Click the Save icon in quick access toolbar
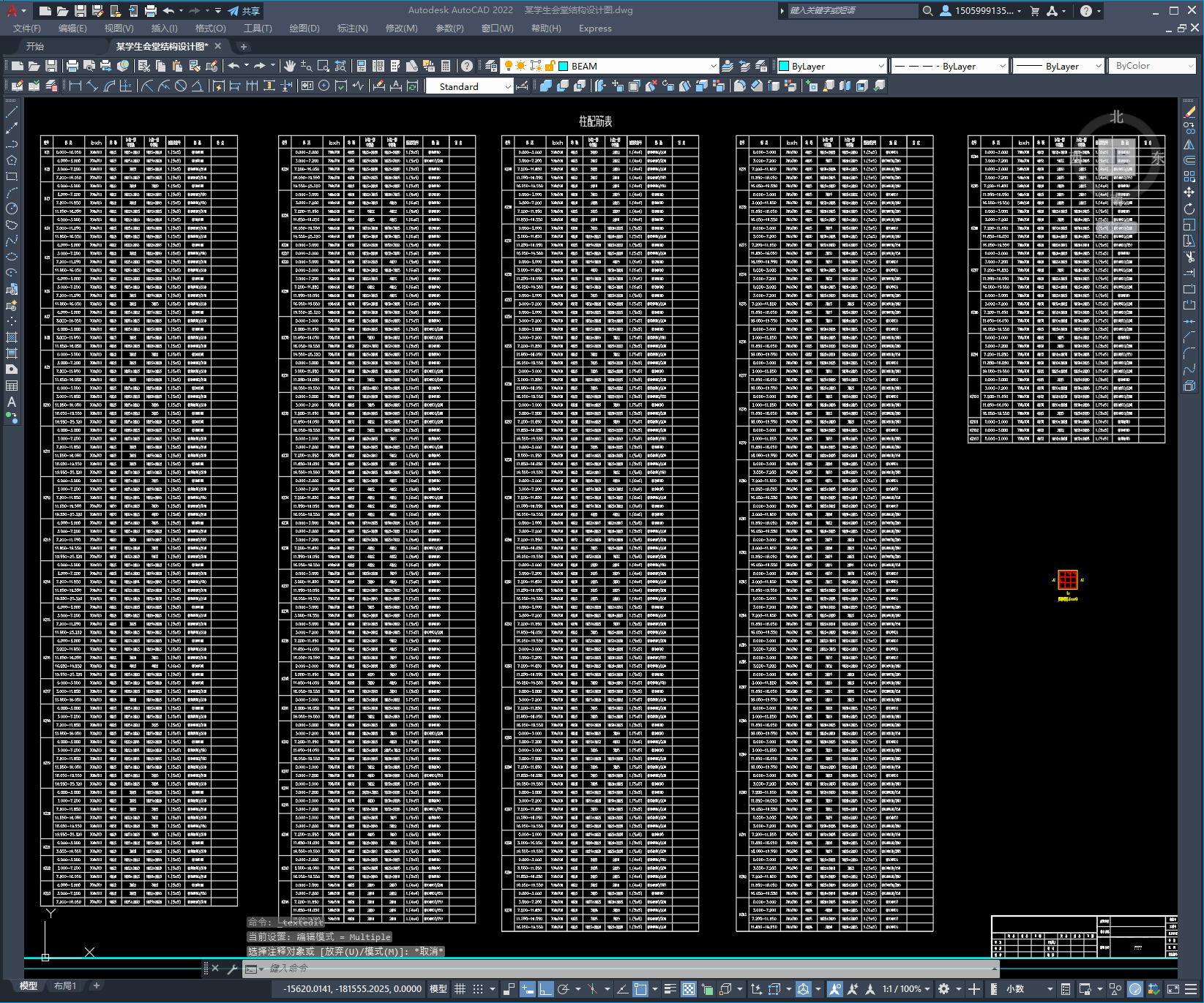 (80, 11)
